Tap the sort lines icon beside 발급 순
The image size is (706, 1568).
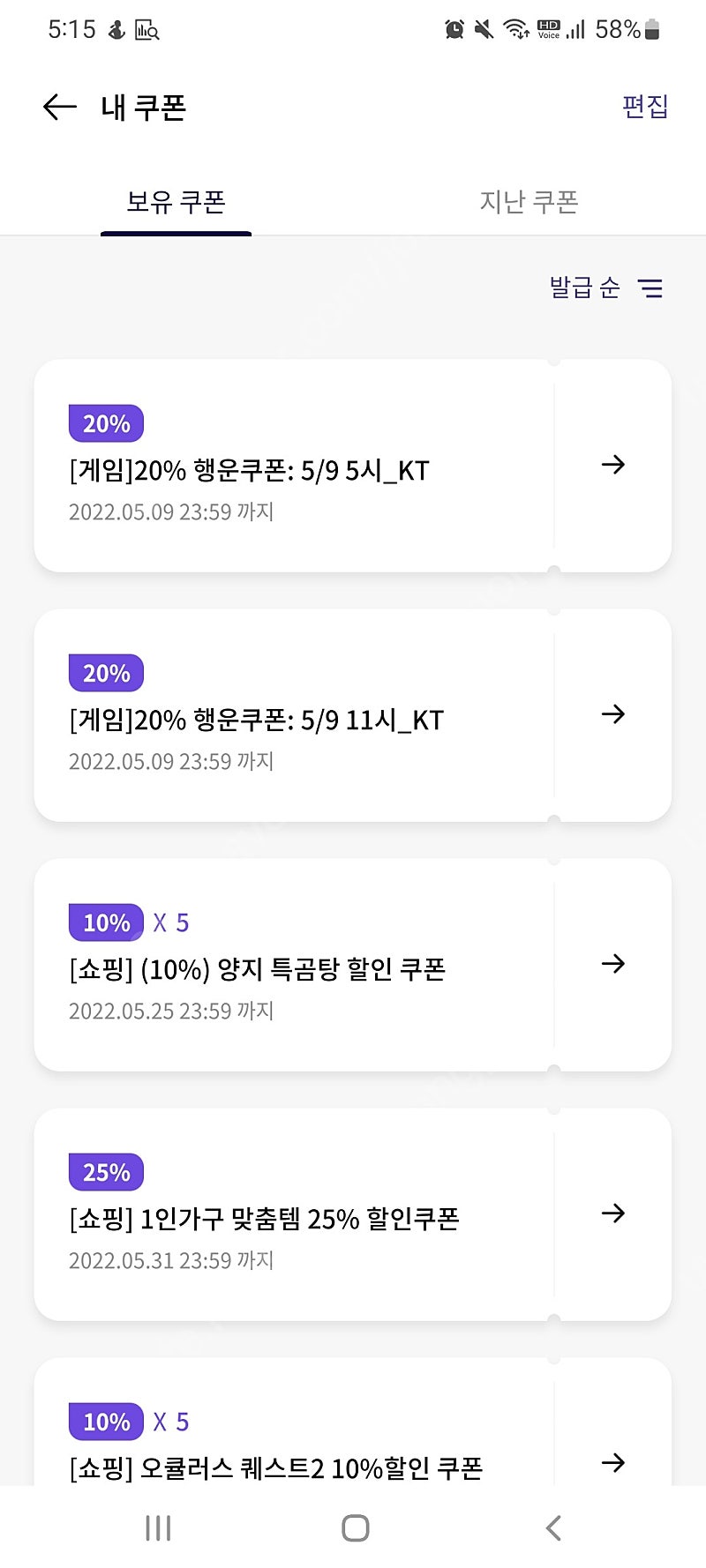point(650,288)
